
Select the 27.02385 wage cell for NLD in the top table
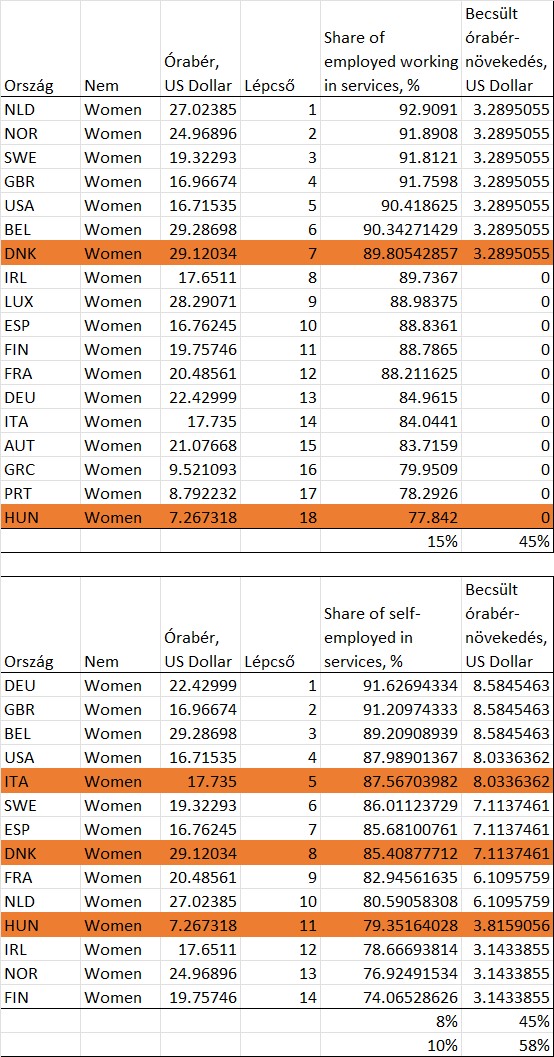pos(200,109)
